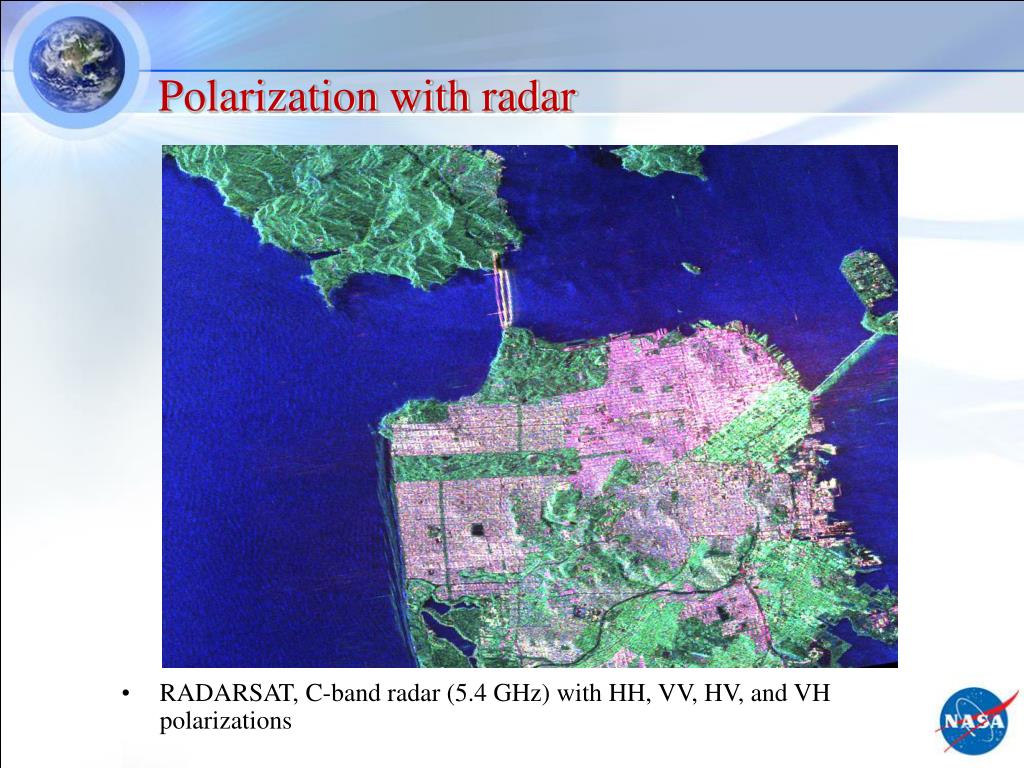Click the San Francisco radar image

pos(530,406)
